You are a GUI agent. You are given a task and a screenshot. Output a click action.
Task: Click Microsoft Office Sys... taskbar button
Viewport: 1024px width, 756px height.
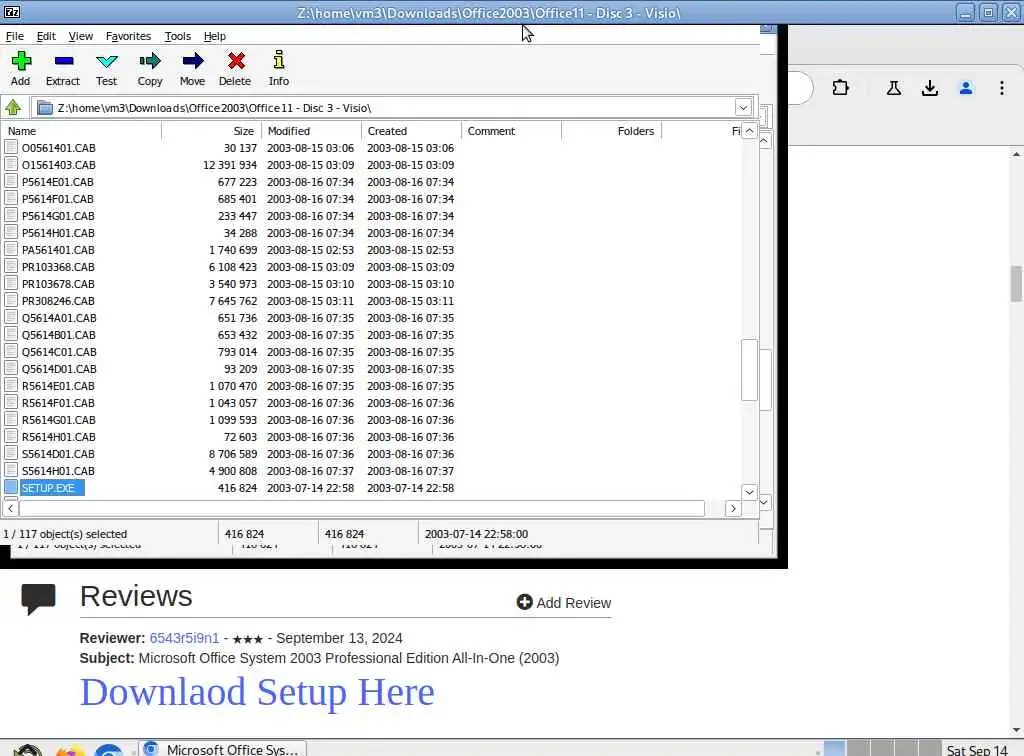coord(223,749)
